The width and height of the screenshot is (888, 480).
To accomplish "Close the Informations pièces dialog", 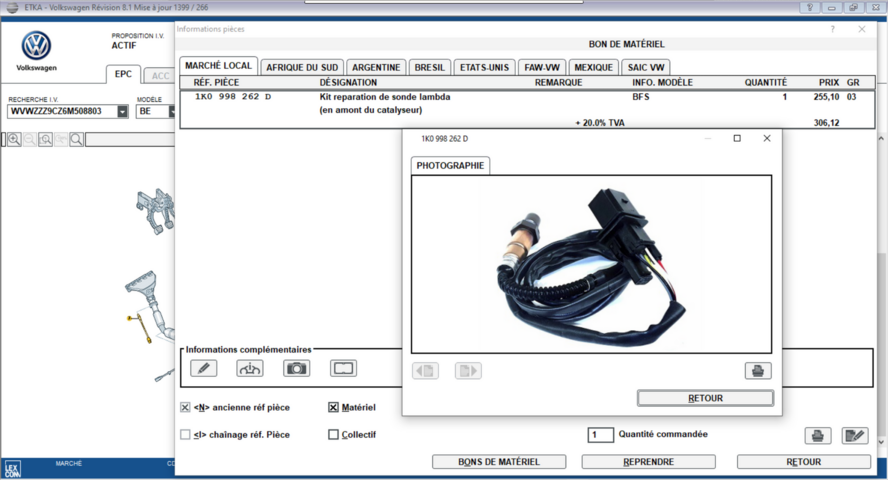I will click(x=862, y=29).
